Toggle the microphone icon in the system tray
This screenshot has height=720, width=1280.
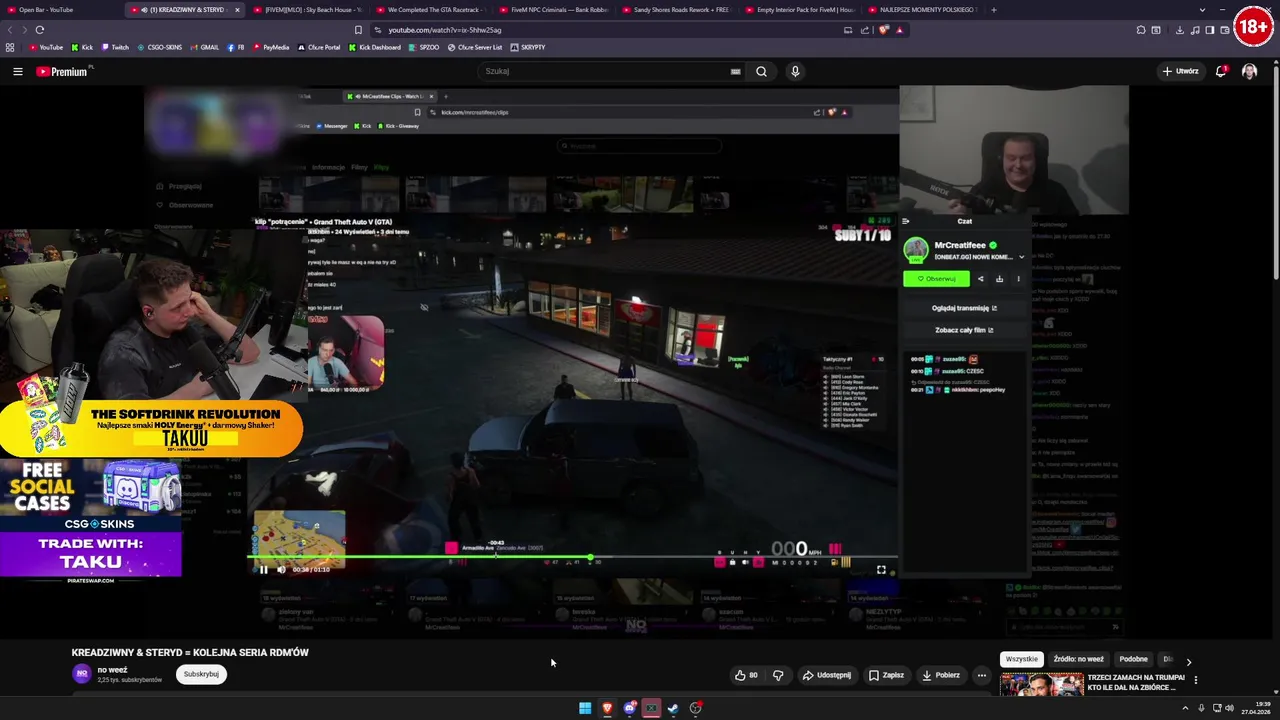(x=1203, y=708)
